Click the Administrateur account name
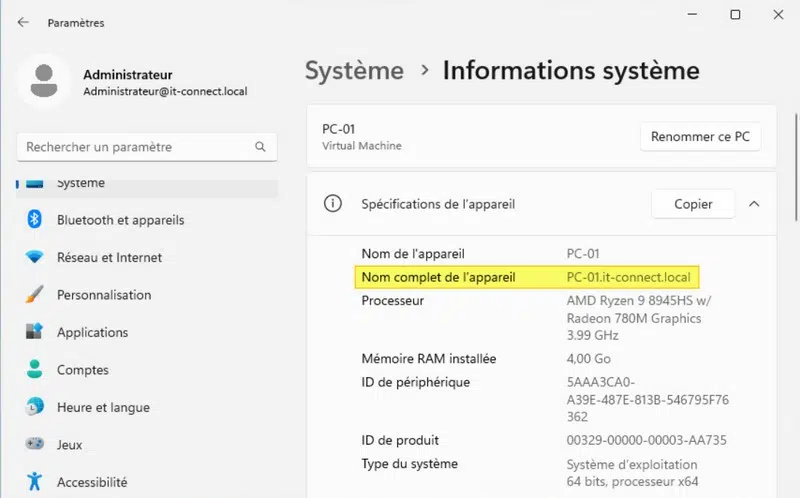The height and width of the screenshot is (498, 800). point(128,74)
